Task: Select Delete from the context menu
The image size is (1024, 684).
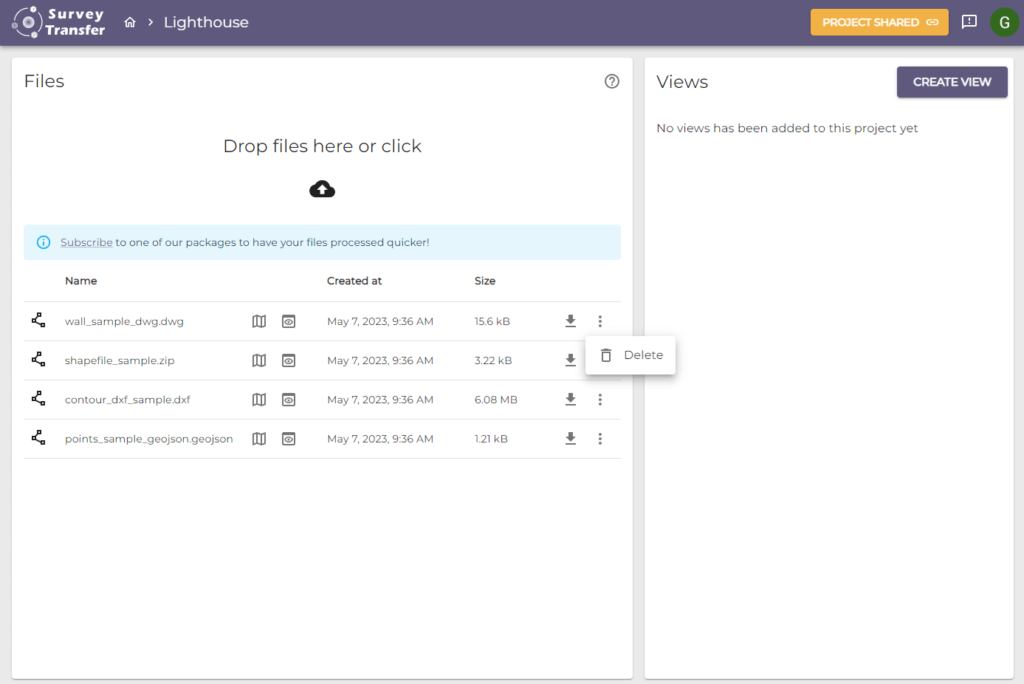Action: click(631, 355)
